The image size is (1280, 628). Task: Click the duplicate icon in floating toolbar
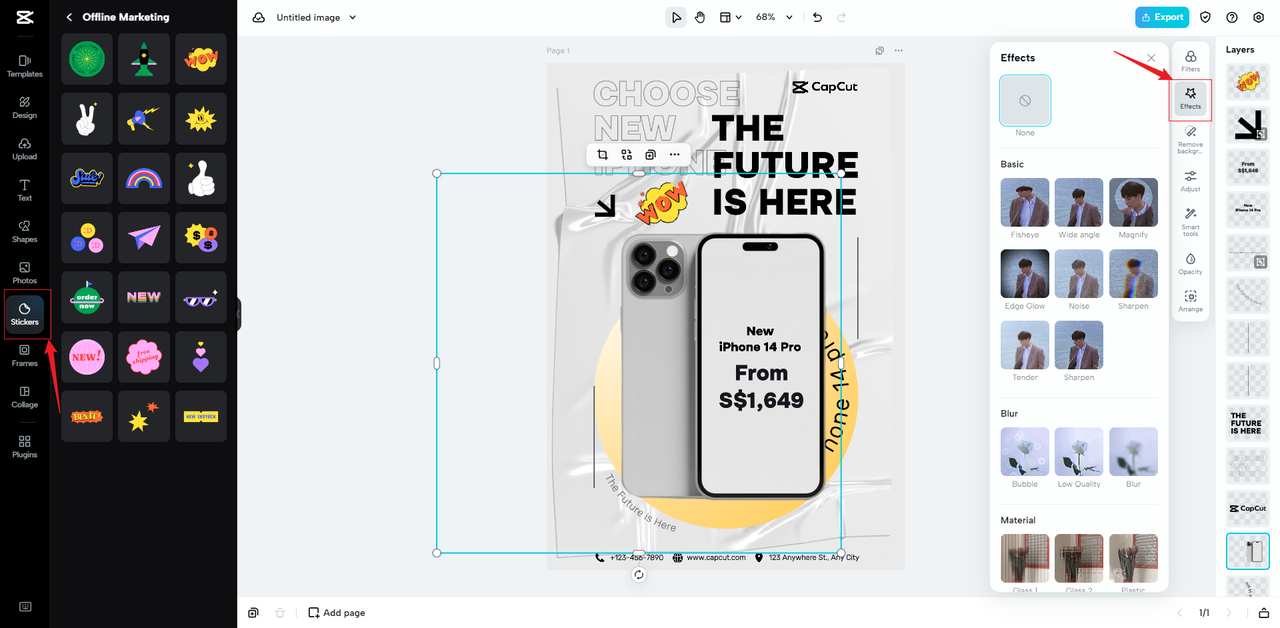(651, 155)
